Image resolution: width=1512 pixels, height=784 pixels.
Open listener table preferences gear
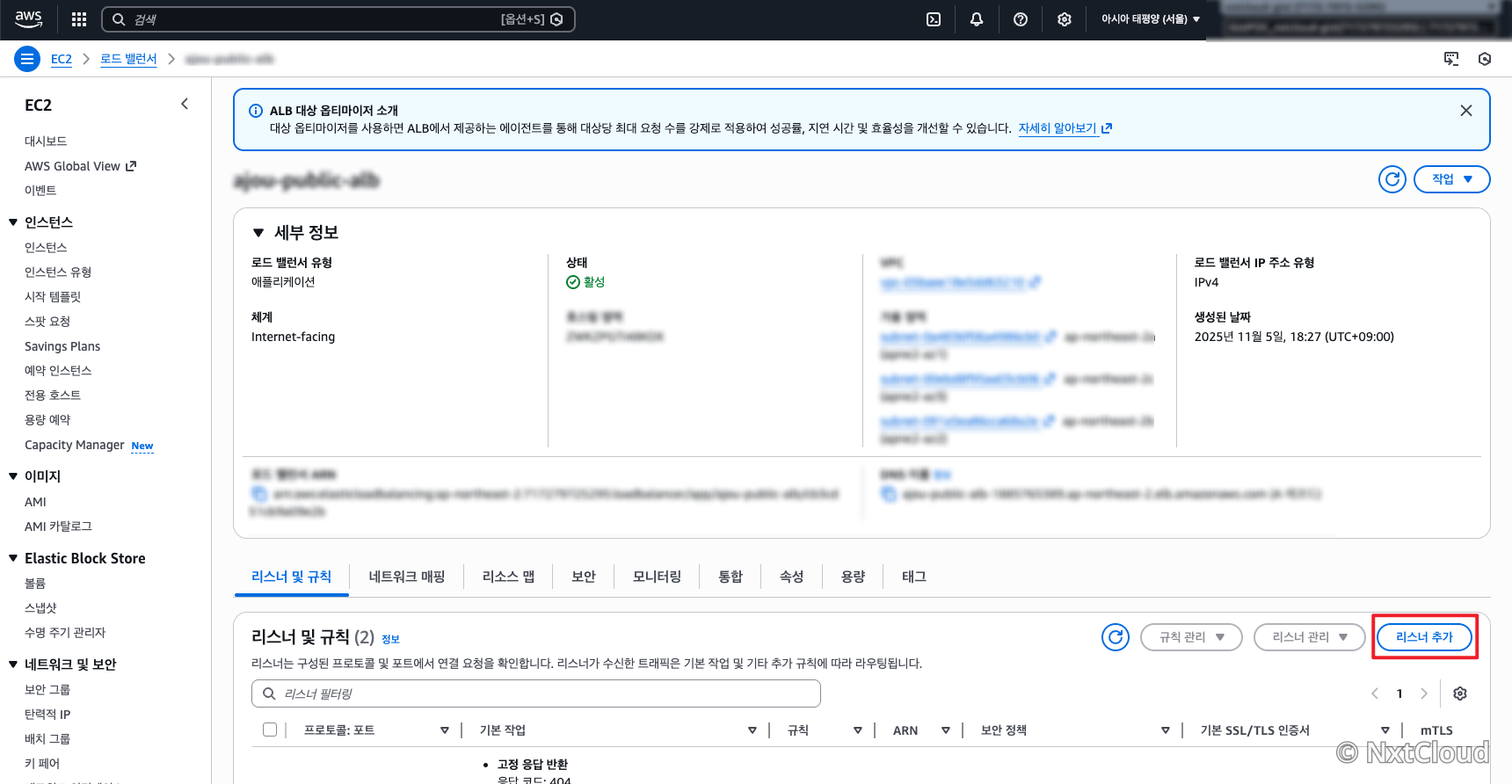pos(1460,693)
